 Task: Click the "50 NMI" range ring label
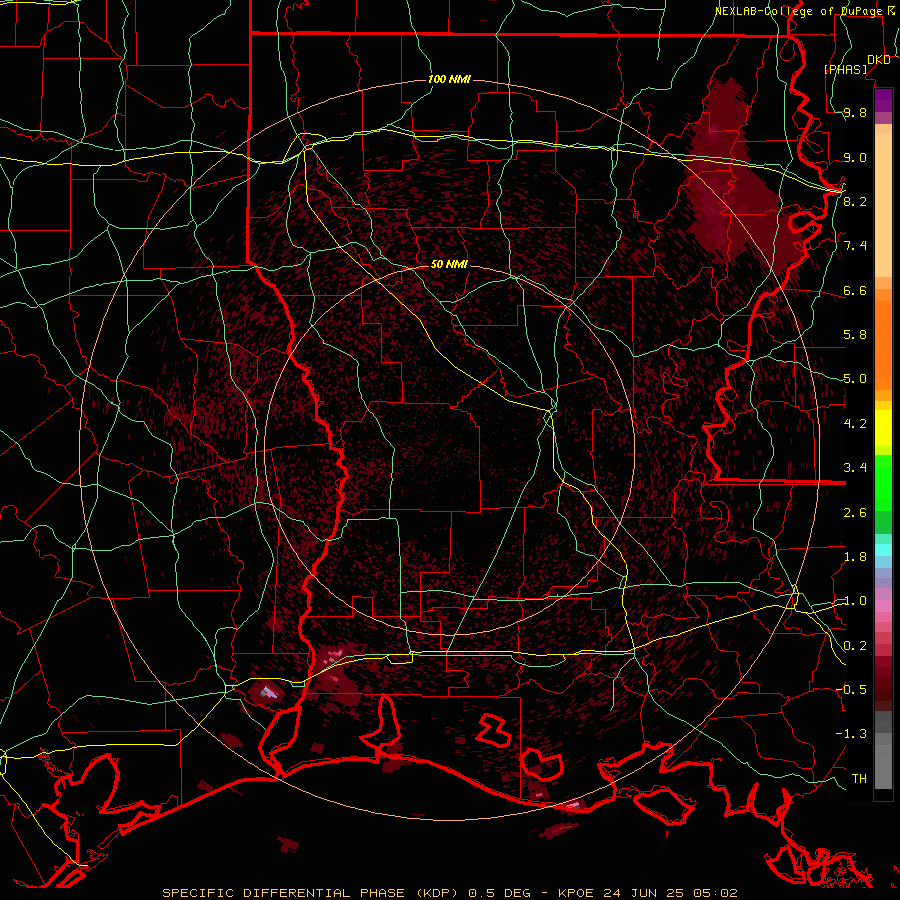449,264
